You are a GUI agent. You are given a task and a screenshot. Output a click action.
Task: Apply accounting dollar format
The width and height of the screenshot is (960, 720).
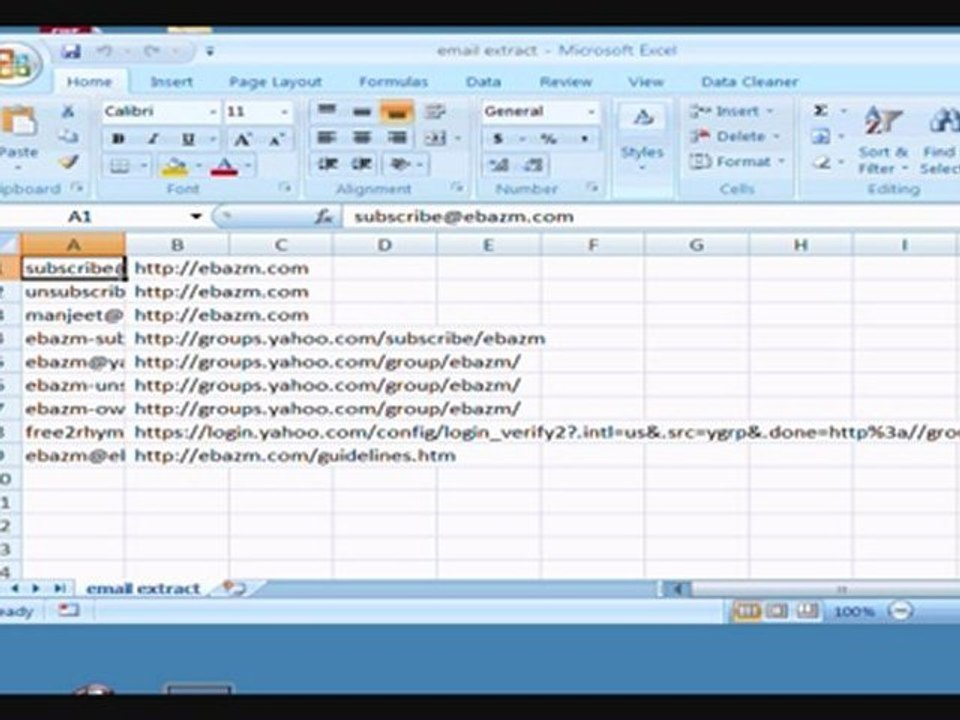pos(498,139)
